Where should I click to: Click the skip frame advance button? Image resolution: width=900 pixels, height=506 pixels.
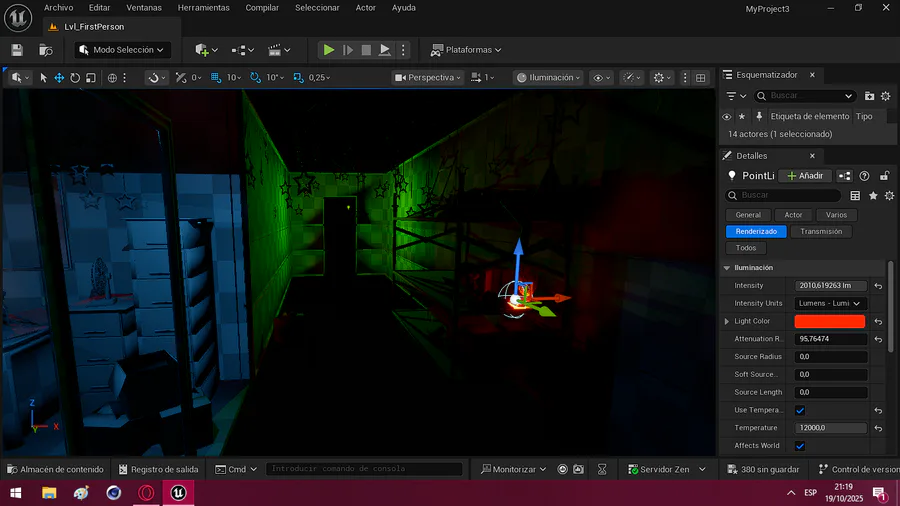348,50
